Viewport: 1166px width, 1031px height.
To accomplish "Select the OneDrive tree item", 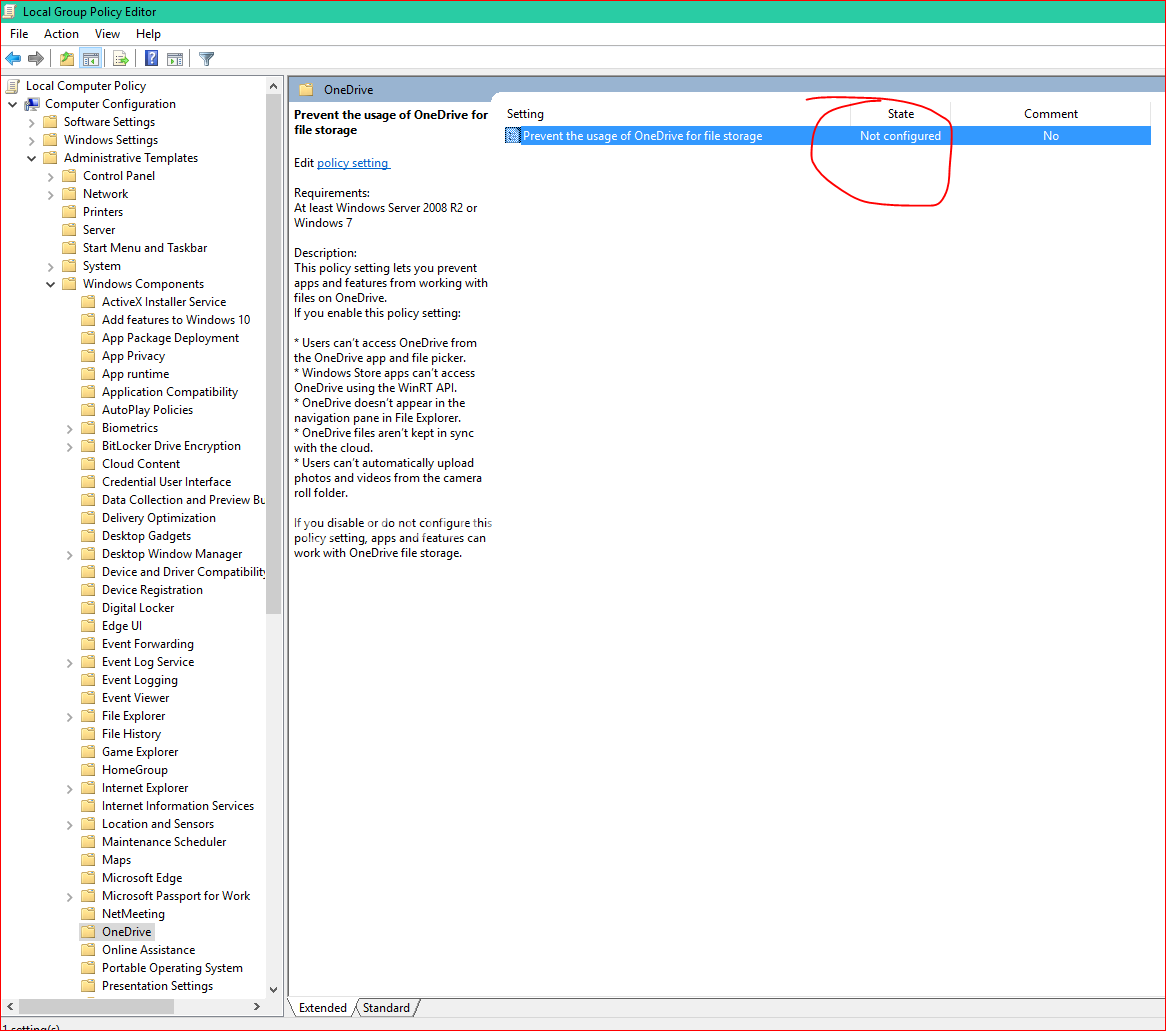I will (126, 932).
